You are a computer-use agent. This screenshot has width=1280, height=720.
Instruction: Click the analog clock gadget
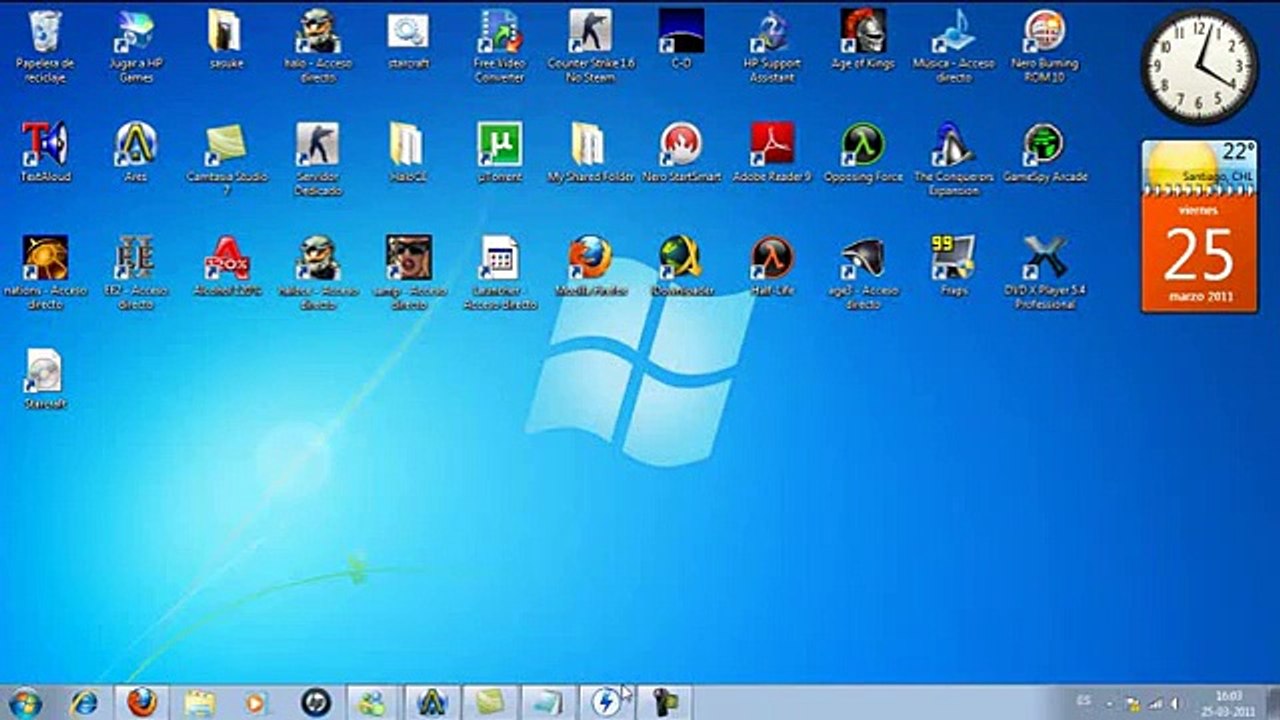click(x=1199, y=66)
